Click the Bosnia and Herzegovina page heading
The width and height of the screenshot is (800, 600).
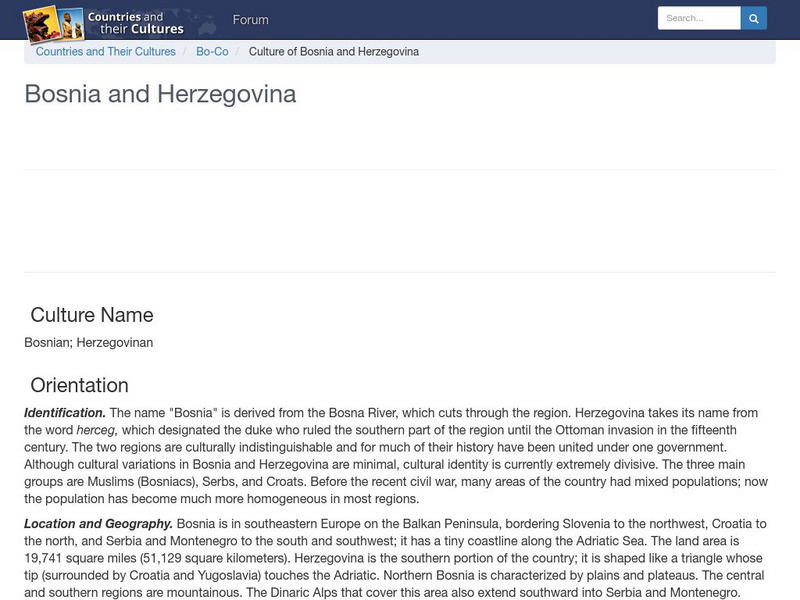click(x=160, y=96)
